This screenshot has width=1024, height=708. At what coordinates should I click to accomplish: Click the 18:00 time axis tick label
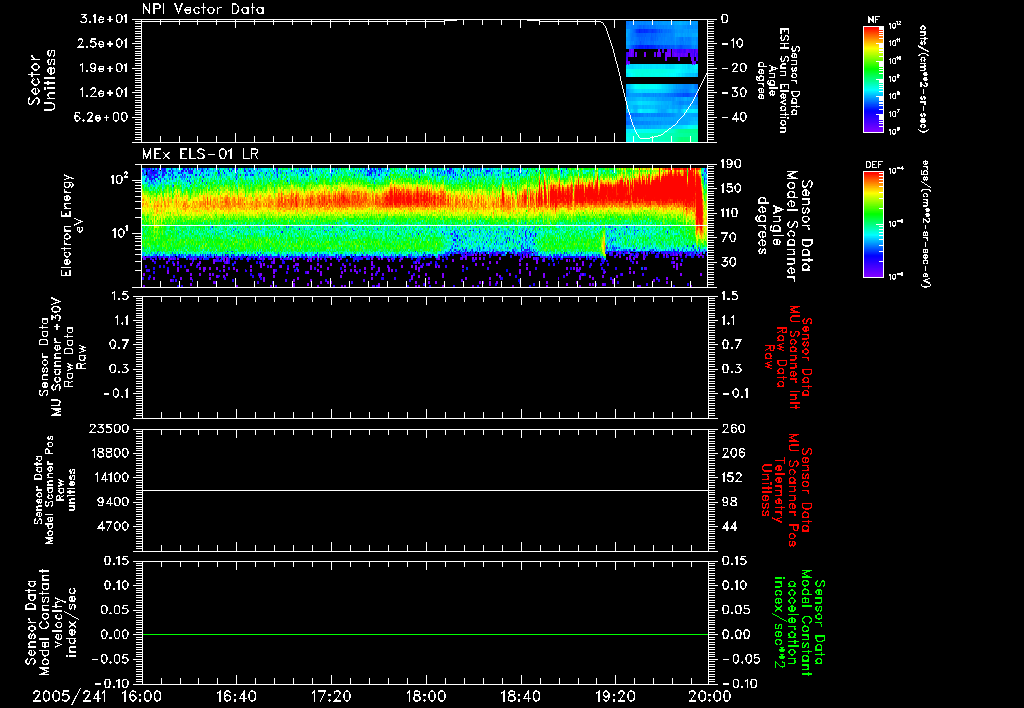426,695
